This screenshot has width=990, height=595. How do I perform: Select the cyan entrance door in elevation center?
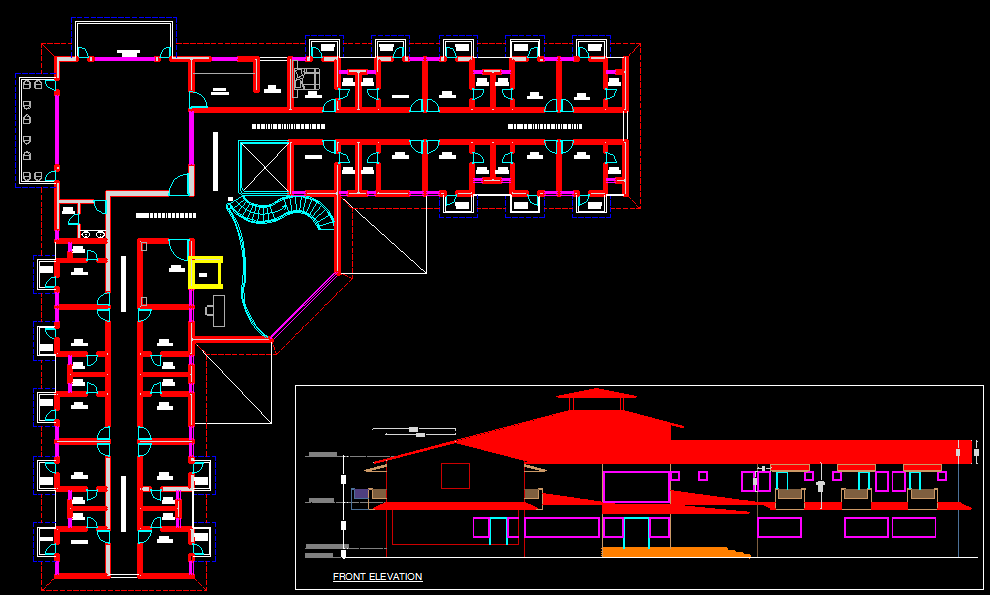[x=636, y=532]
